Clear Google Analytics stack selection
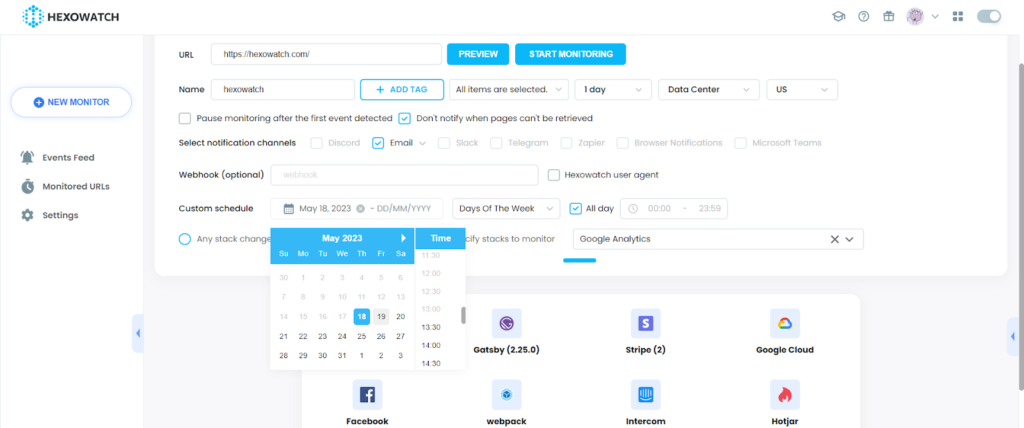The image size is (1024, 428). click(834, 239)
